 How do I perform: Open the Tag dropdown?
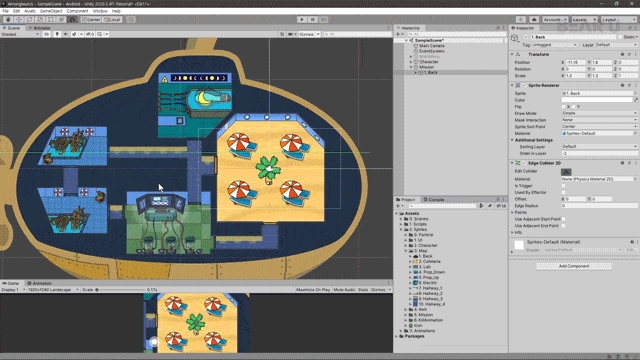tap(554, 45)
